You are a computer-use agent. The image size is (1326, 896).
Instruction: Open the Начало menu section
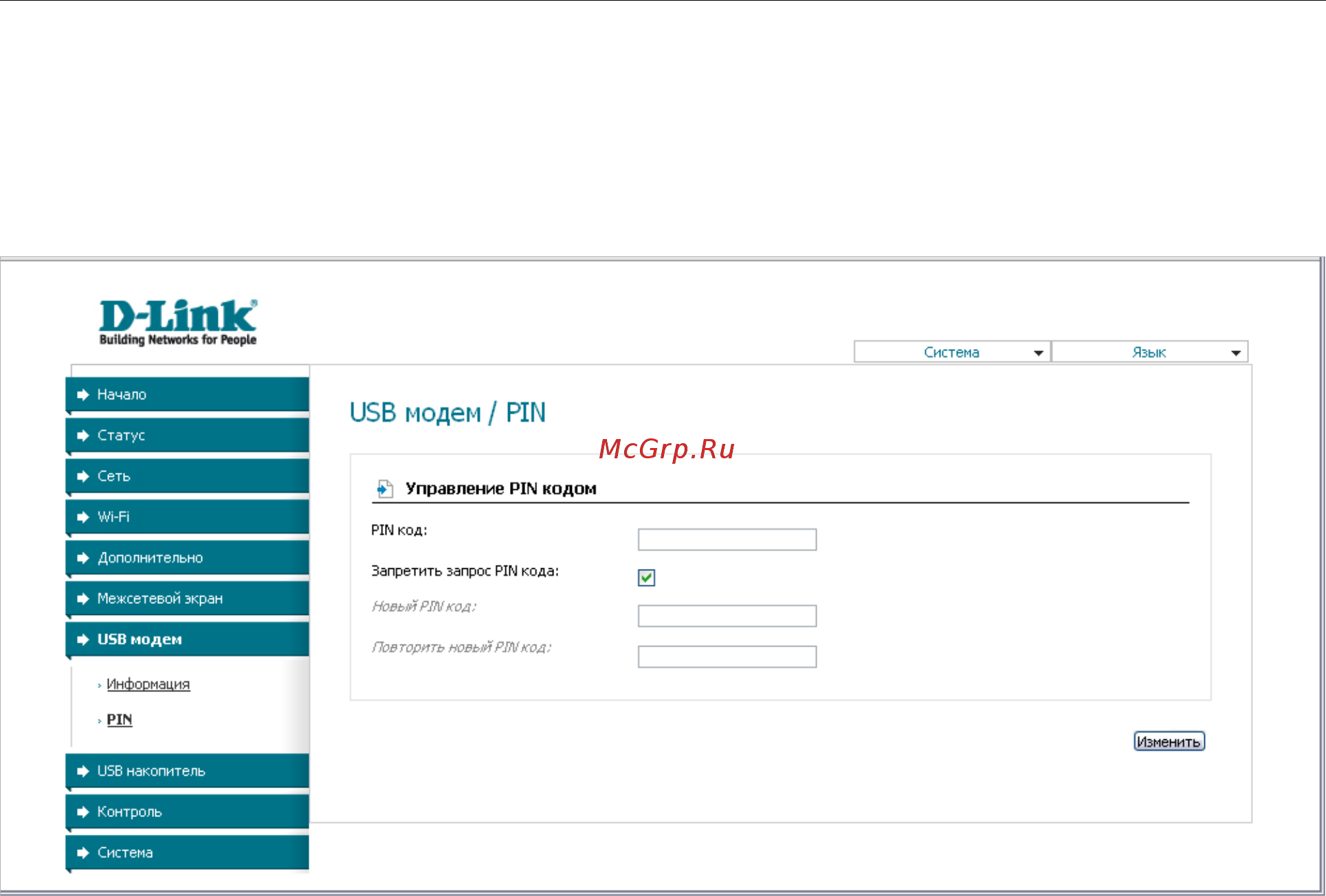click(188, 394)
